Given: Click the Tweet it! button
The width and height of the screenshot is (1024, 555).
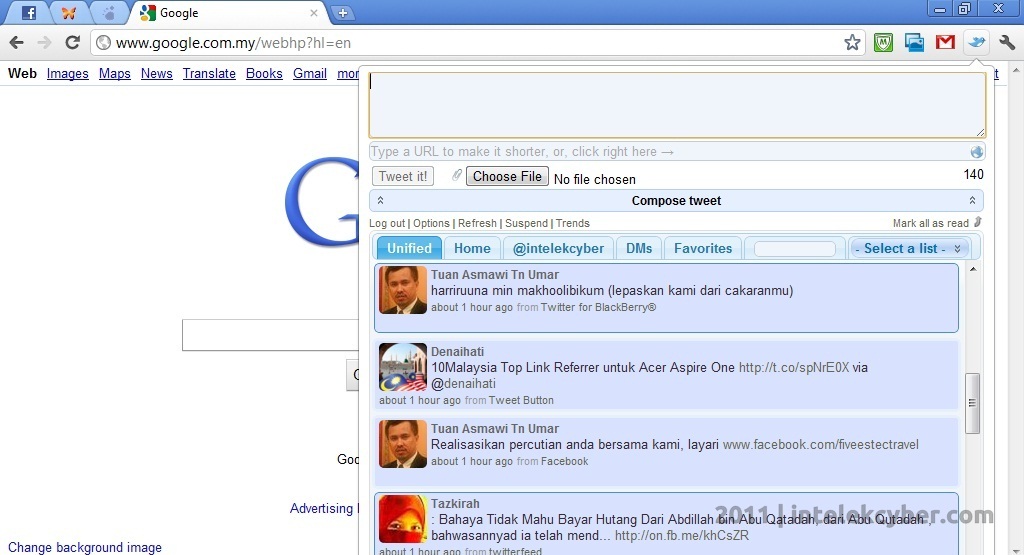Looking at the screenshot, I should coord(403,176).
